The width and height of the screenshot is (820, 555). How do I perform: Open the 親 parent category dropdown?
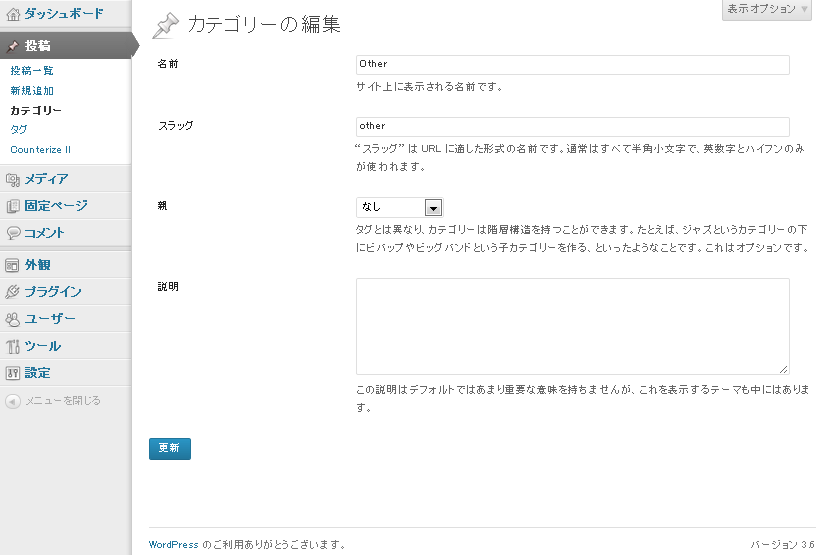399,207
